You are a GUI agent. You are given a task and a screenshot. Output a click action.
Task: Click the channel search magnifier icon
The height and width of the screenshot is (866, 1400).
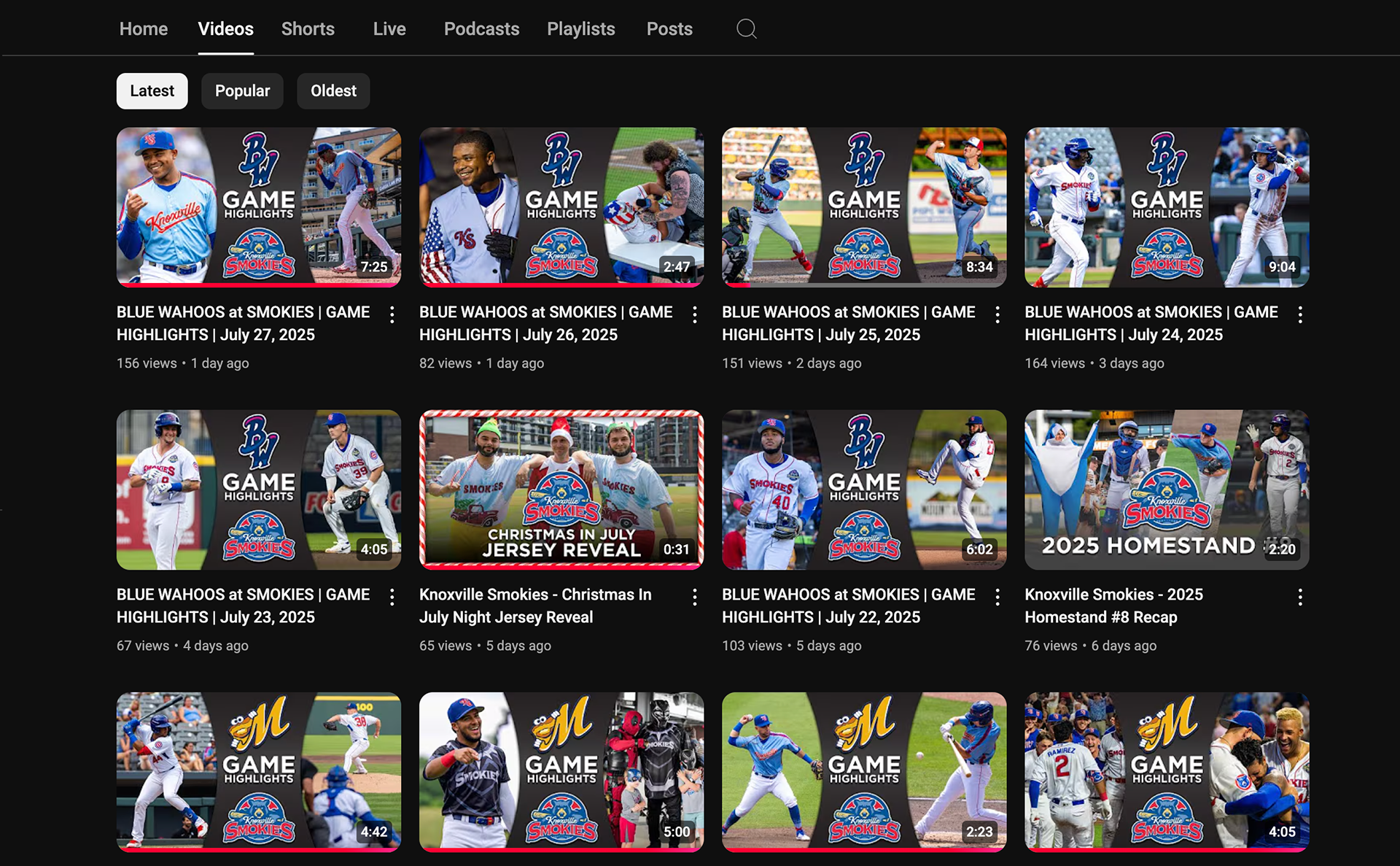pyautogui.click(x=746, y=29)
